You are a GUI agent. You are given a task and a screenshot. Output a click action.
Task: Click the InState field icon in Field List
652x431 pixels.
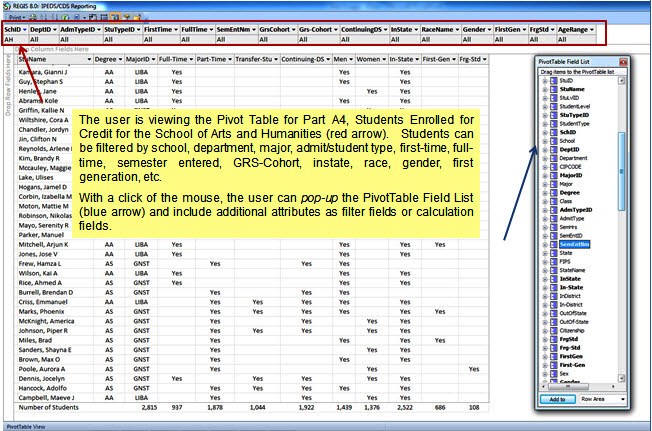click(554, 279)
